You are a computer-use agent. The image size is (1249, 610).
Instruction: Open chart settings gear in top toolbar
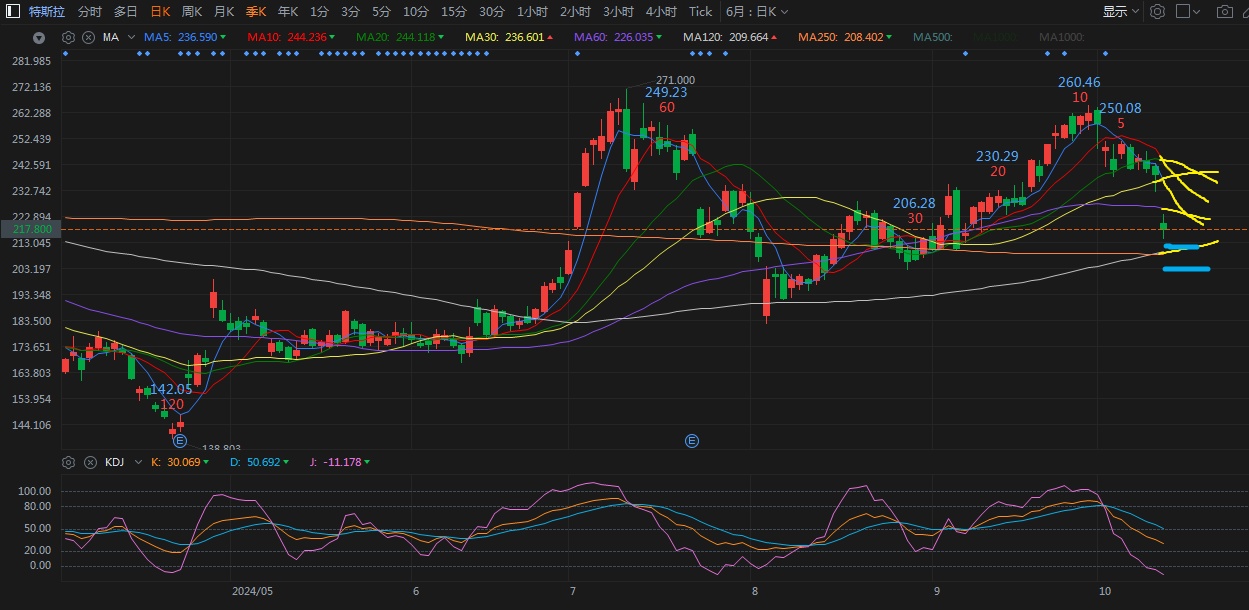pyautogui.click(x=1157, y=12)
